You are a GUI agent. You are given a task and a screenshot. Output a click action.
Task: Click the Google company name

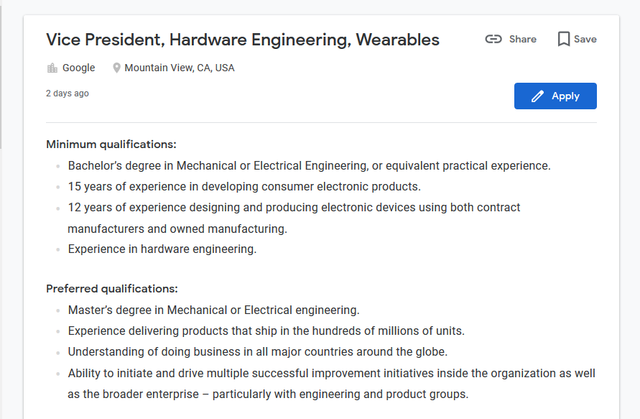[x=78, y=68]
